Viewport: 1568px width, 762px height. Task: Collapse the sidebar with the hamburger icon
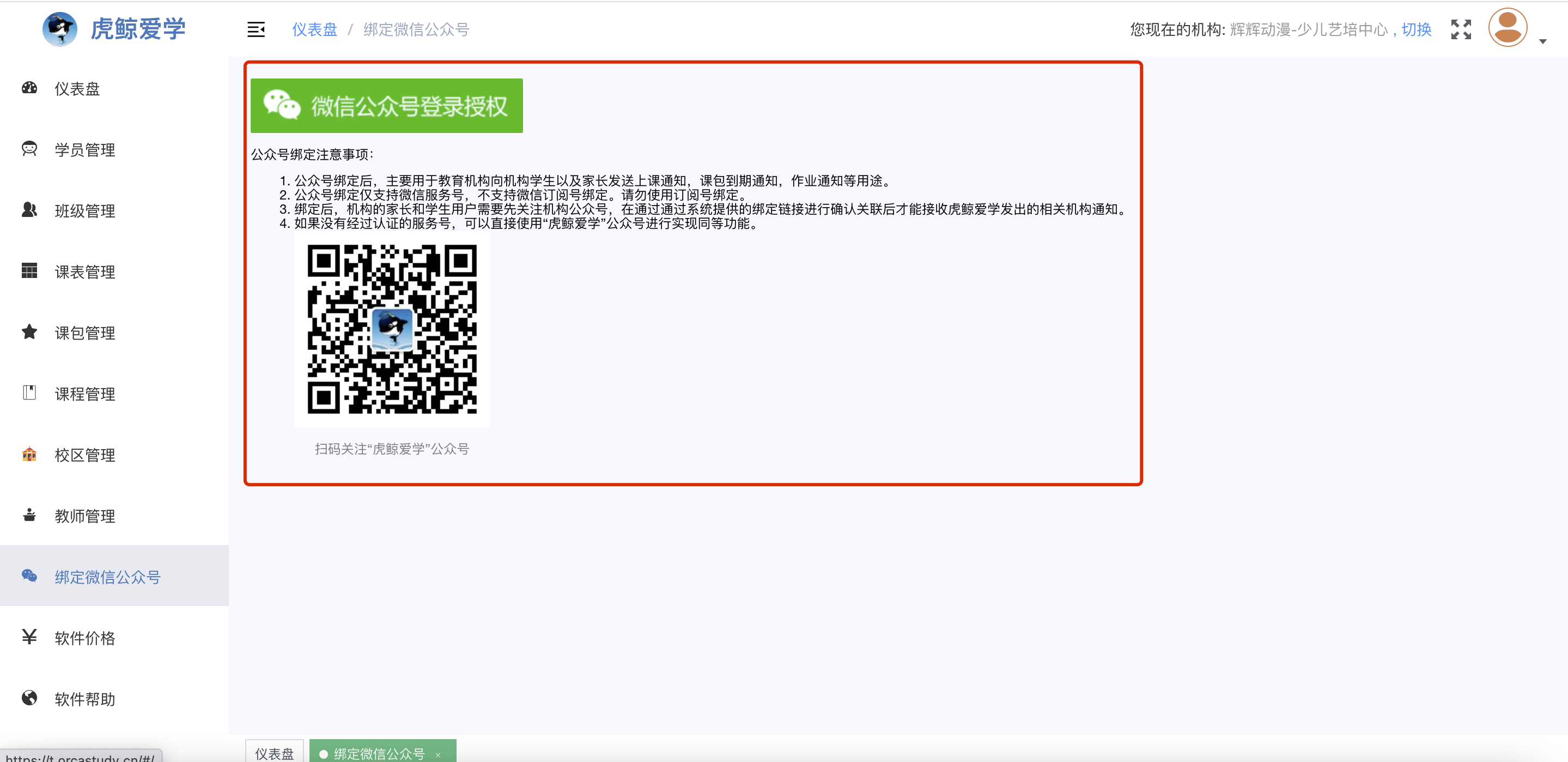coord(256,29)
